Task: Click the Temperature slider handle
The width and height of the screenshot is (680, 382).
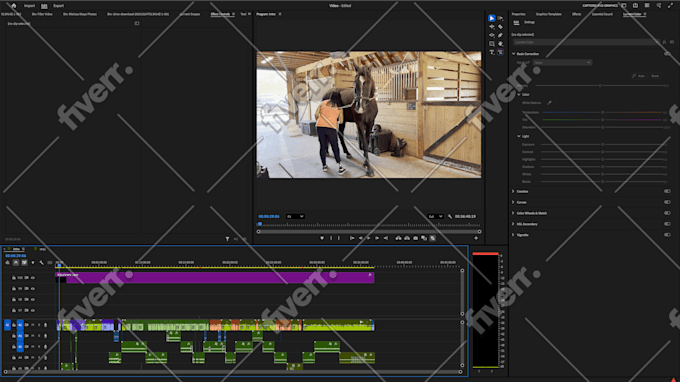Action: pos(602,112)
